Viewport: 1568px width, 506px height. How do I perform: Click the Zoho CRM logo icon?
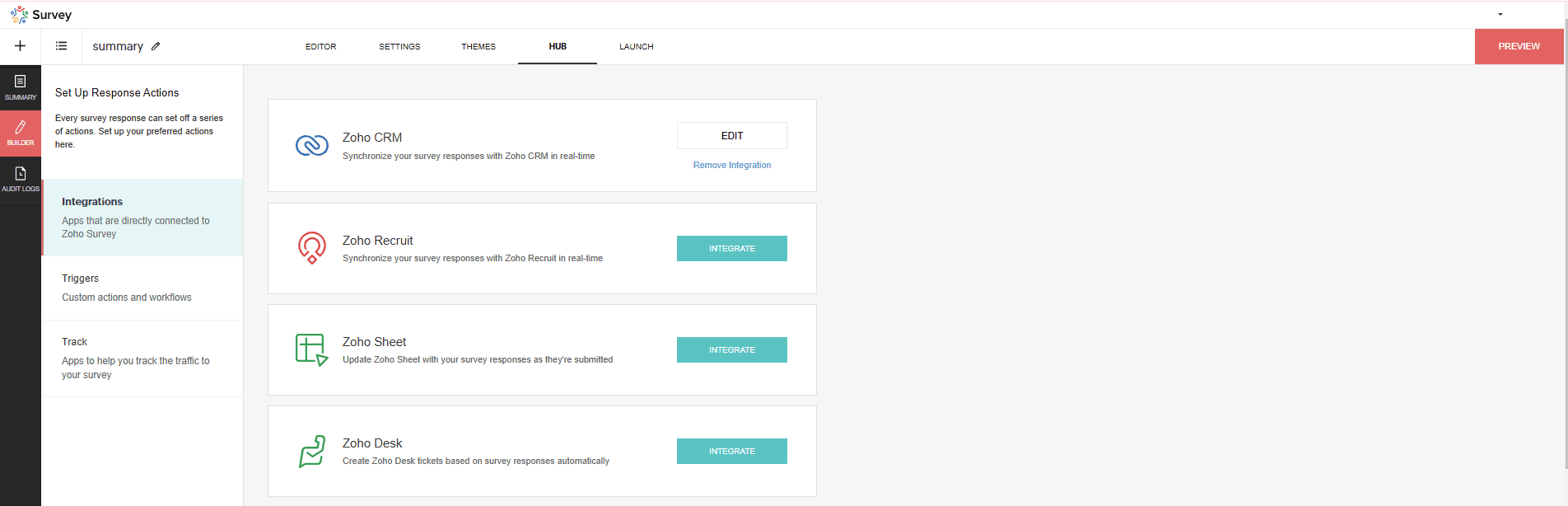tap(312, 146)
